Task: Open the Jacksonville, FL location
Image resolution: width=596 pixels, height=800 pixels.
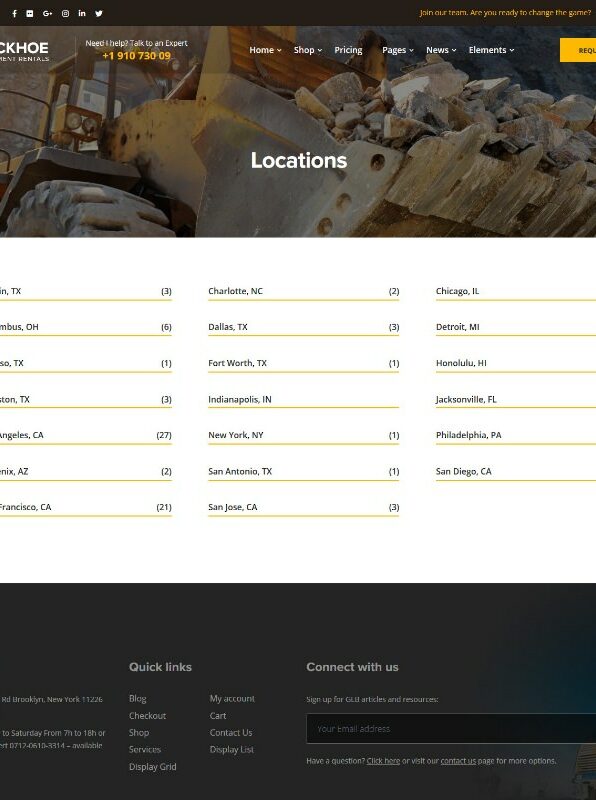Action: pyautogui.click(x=516, y=399)
